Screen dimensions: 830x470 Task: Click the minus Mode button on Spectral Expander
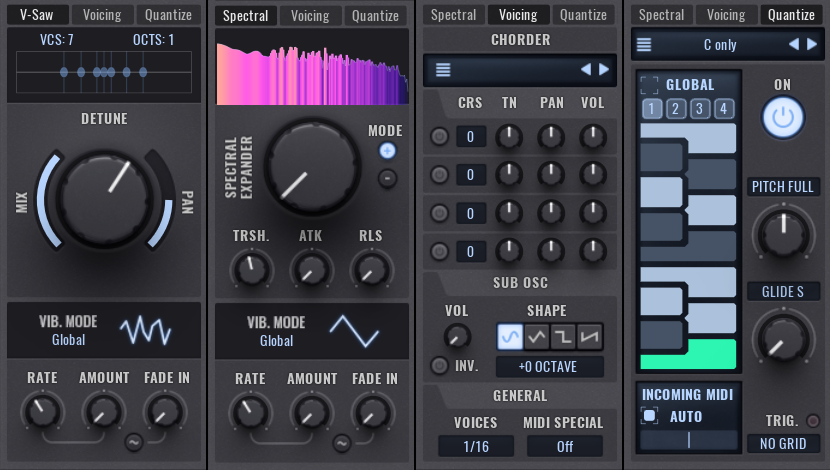coord(387,178)
